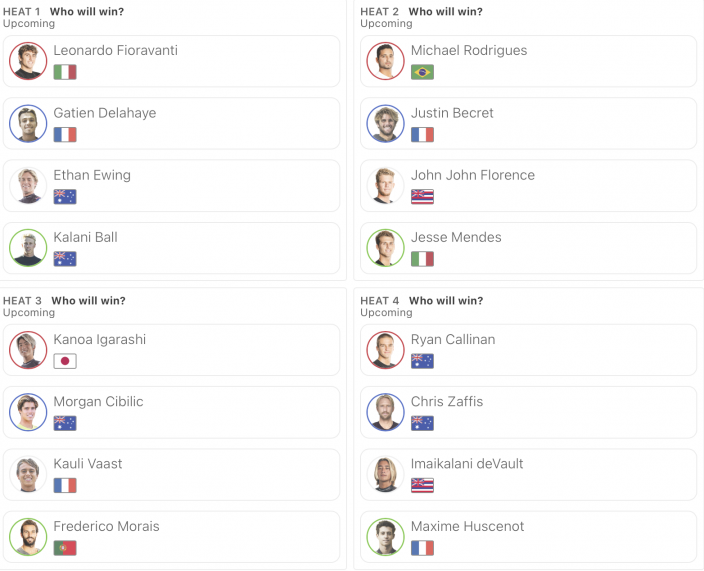This screenshot has width=704, height=571.
Task: Click the Japan flag under Kanoa Igarashi
Action: 65,361
